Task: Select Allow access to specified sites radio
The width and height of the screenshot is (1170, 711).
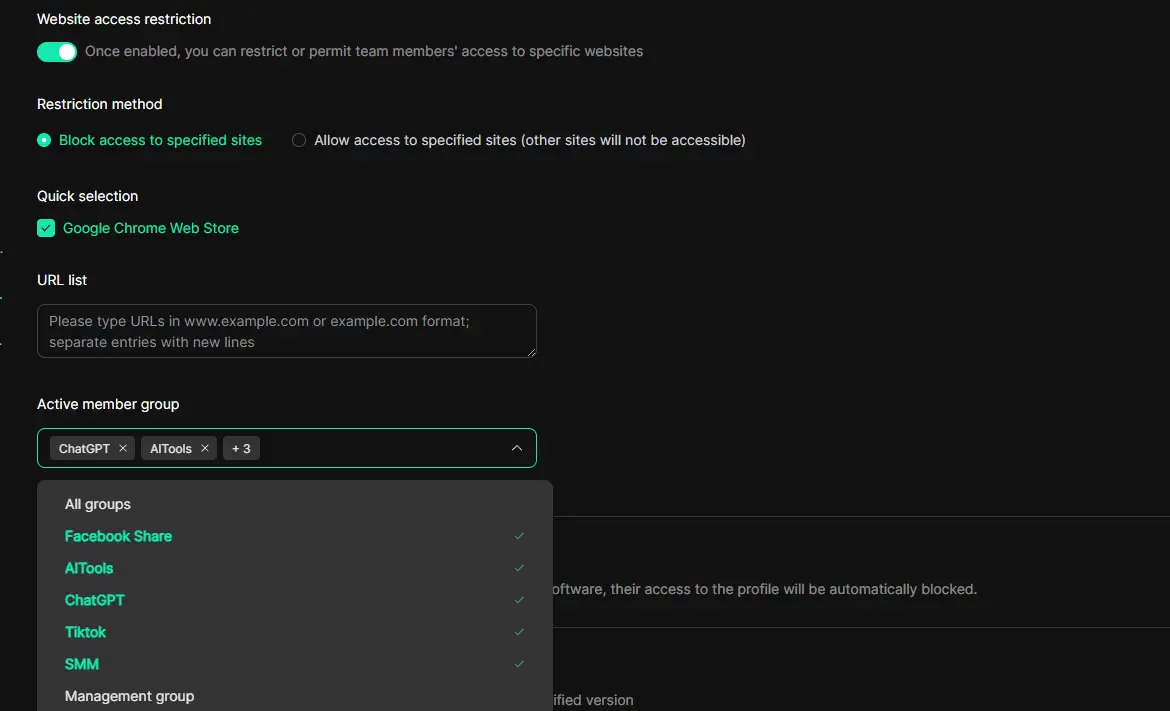Action: tap(298, 140)
